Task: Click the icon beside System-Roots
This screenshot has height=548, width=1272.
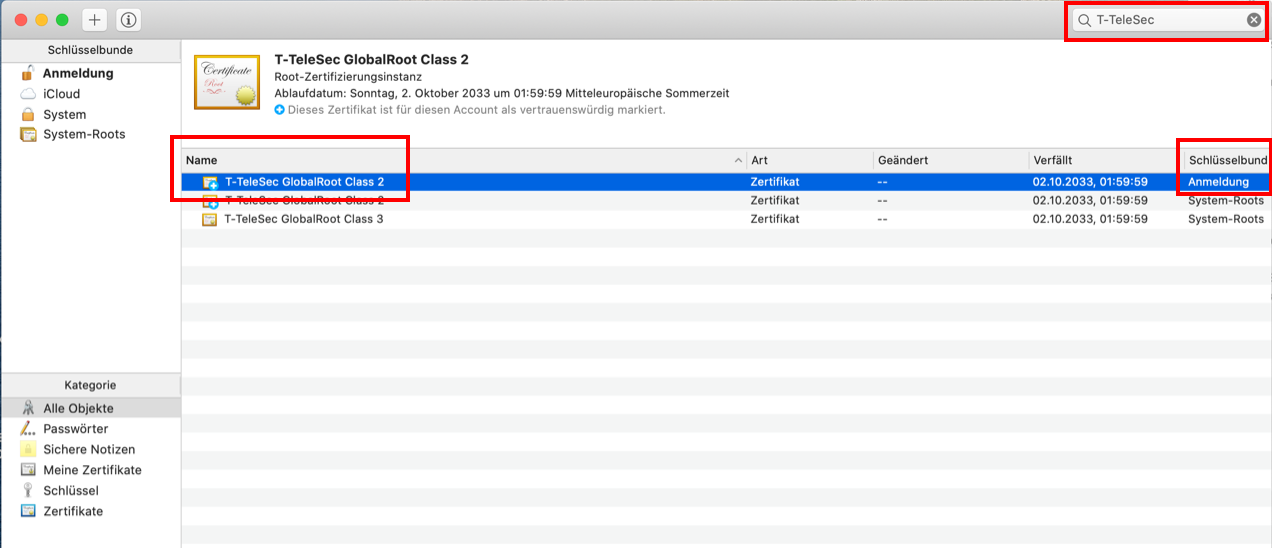Action: [28, 135]
